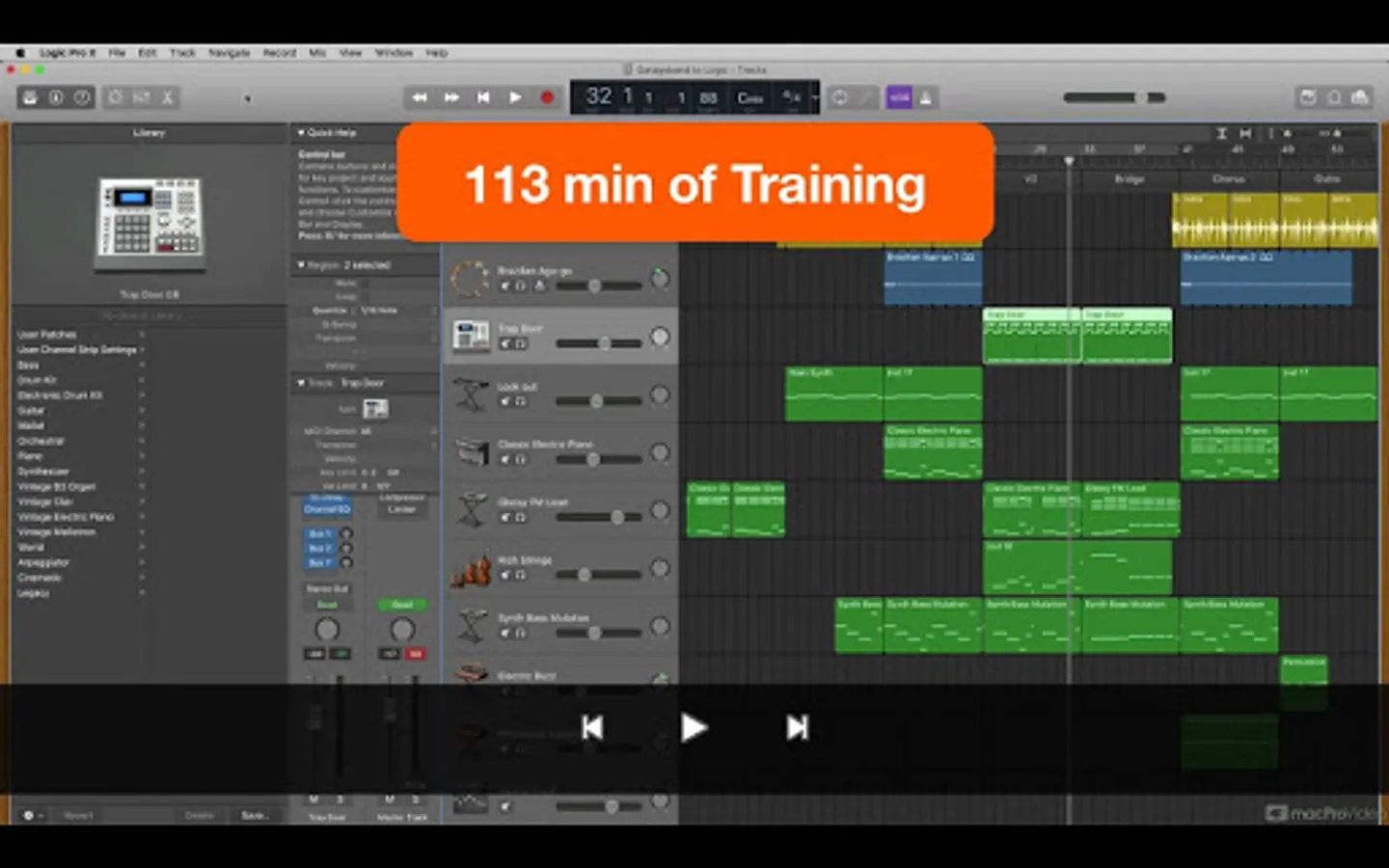Select the Brazilian Agogo track instrument icon
The image size is (1389, 868).
[470, 279]
